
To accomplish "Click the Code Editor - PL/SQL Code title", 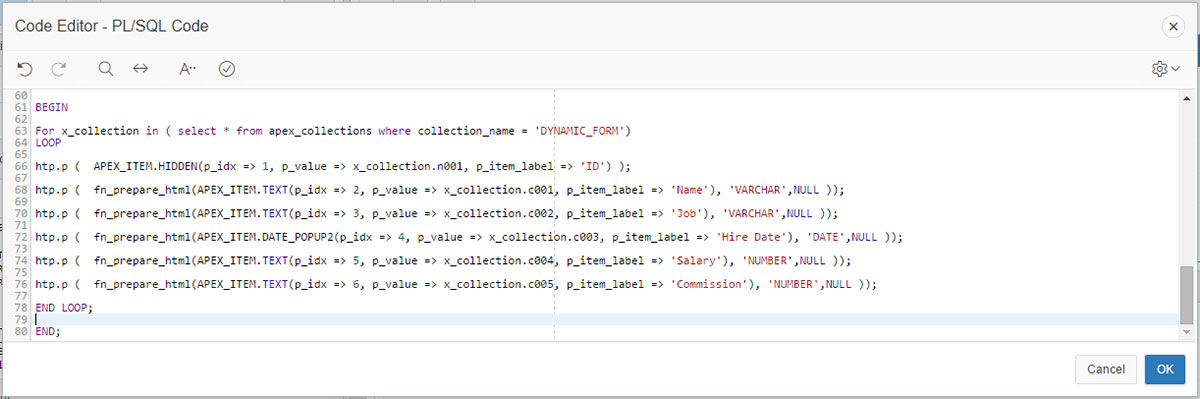I will pyautogui.click(x=112, y=26).
